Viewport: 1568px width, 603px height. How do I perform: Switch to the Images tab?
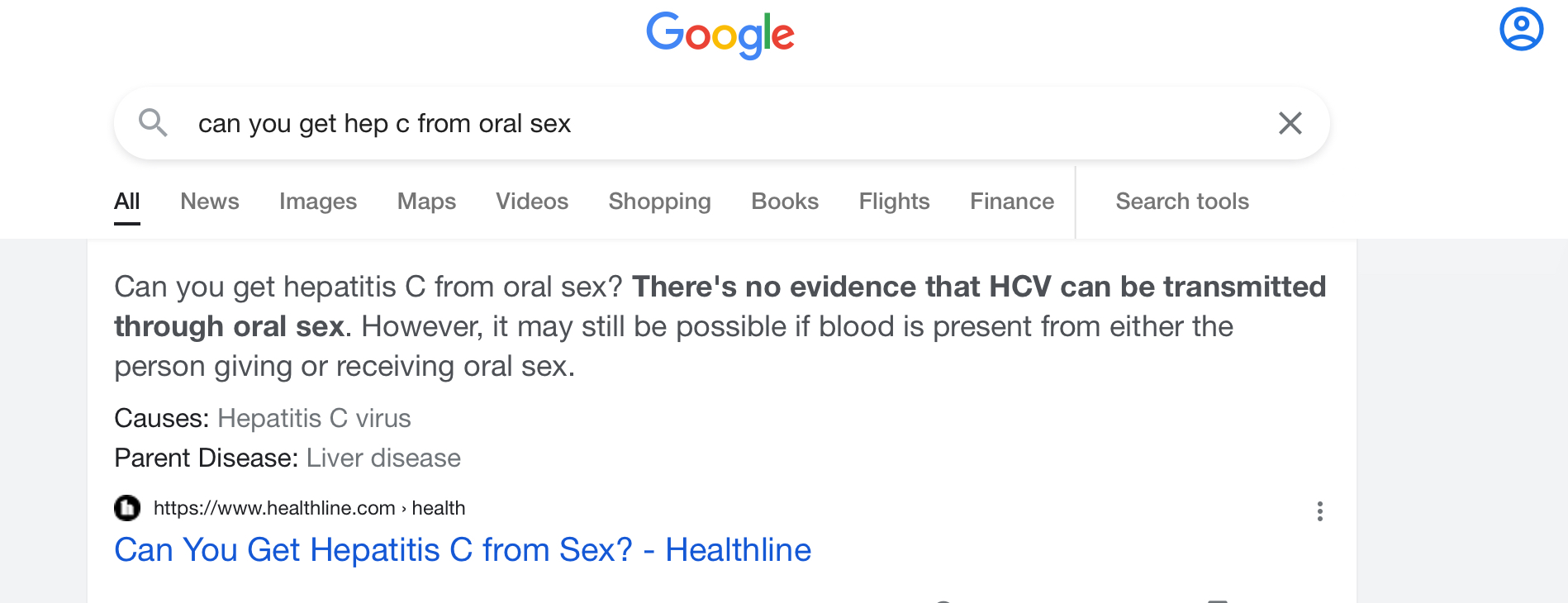pyautogui.click(x=318, y=201)
